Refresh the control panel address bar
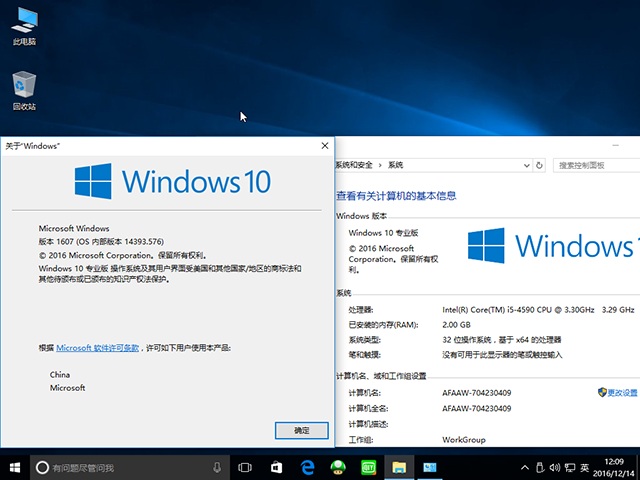This screenshot has width=640, height=480. pos(540,165)
